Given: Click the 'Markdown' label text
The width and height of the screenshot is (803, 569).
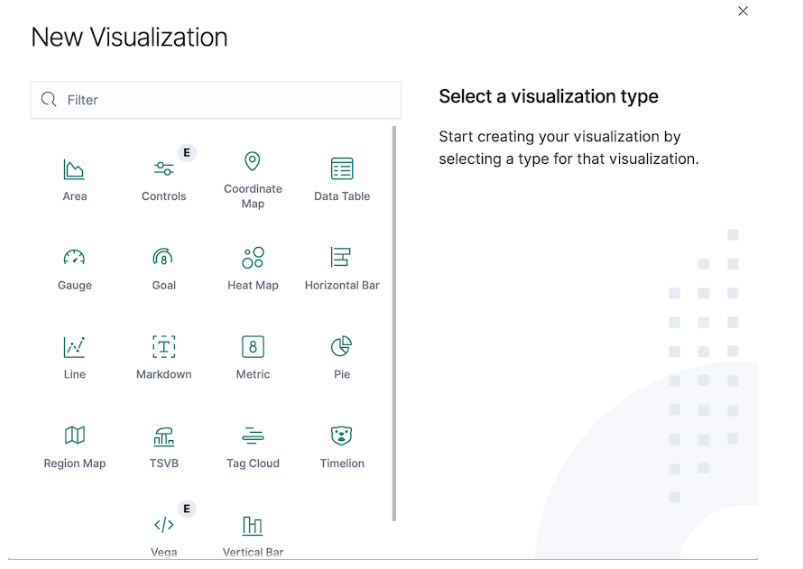Looking at the screenshot, I should [x=164, y=374].
